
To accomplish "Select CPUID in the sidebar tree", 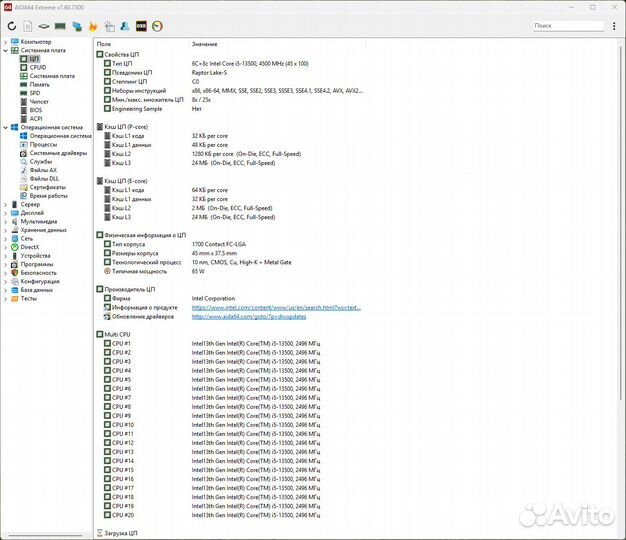I will [x=38, y=67].
